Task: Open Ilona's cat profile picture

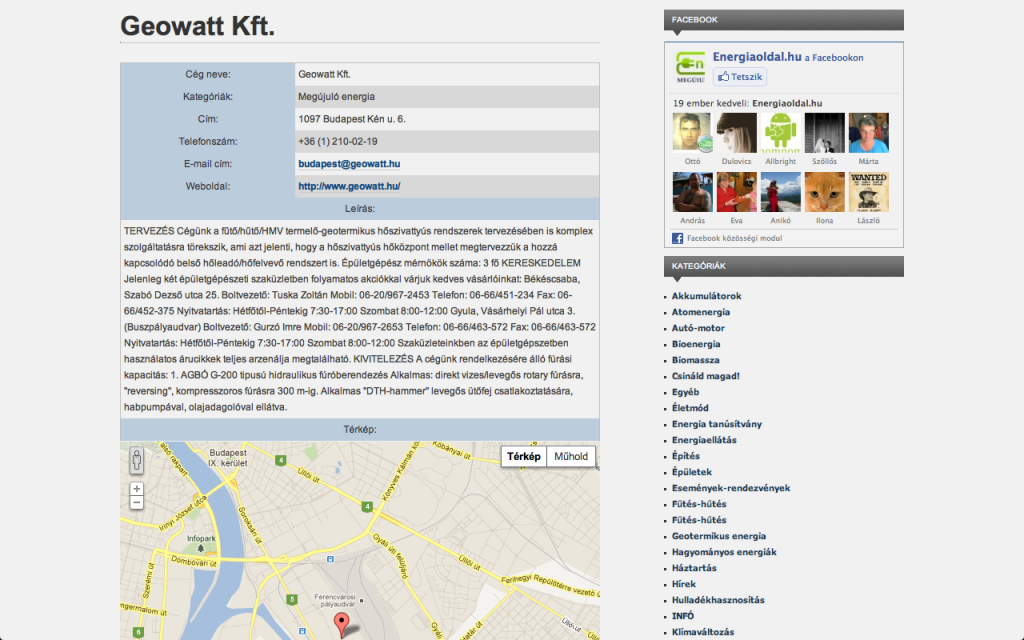Action: 824,191
